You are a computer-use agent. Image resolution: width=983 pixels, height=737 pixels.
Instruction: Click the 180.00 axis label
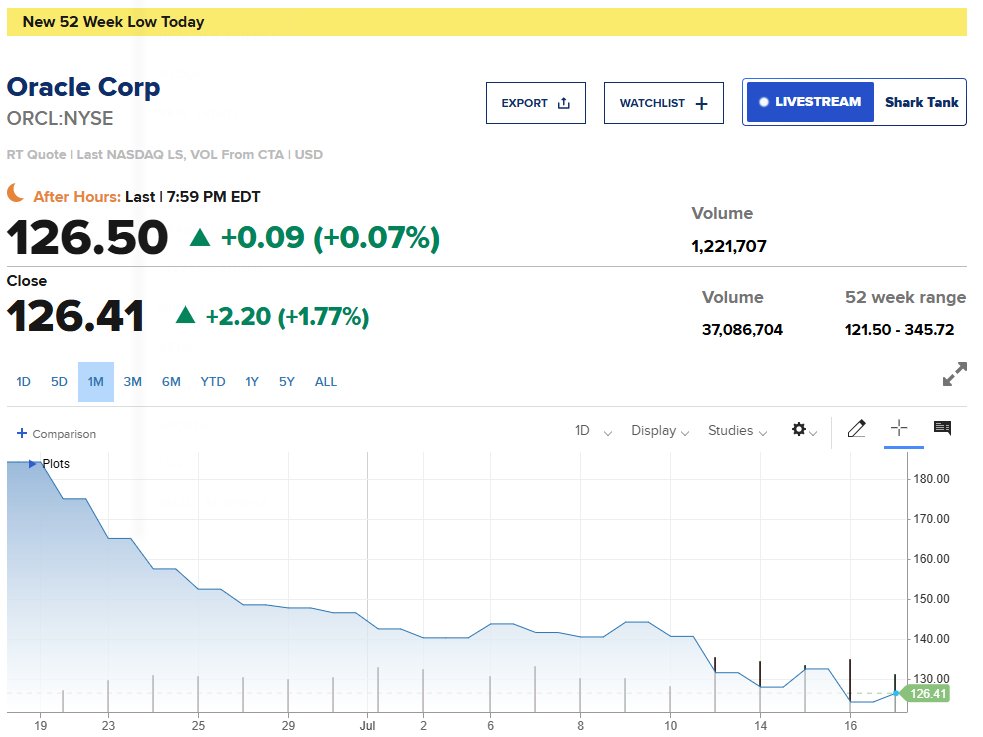[x=932, y=479]
